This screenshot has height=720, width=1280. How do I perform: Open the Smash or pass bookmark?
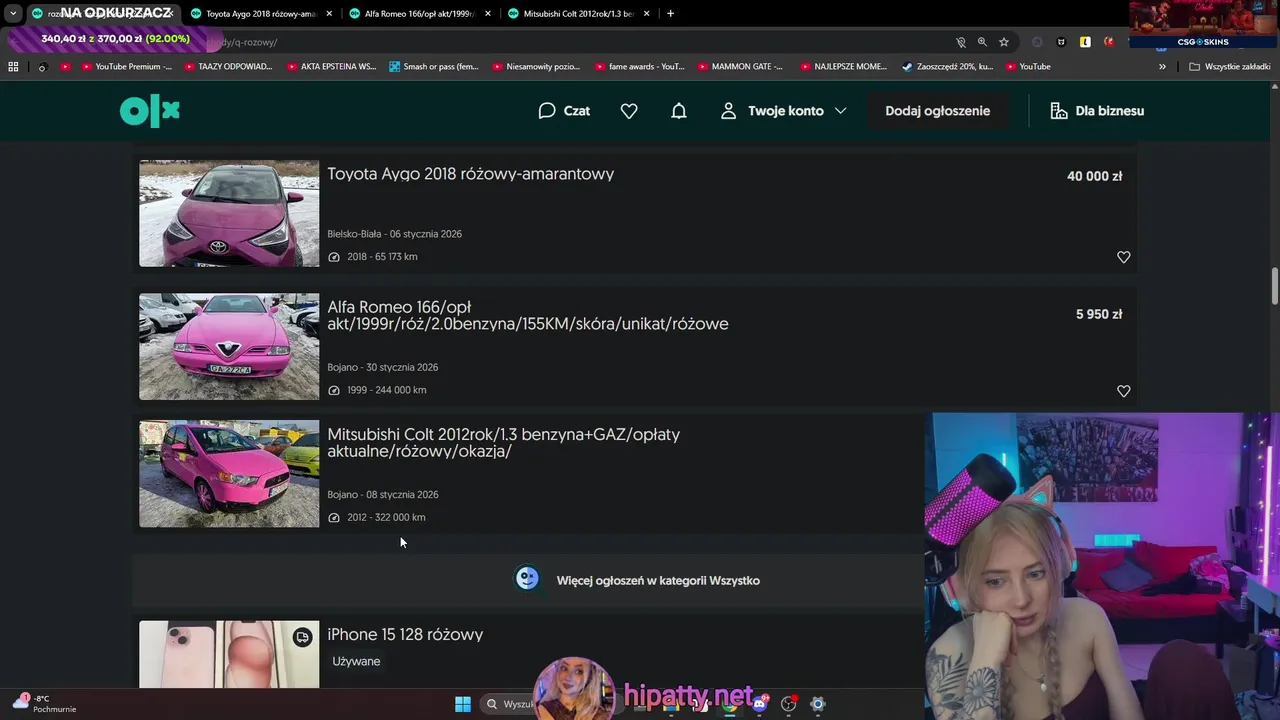(434, 67)
